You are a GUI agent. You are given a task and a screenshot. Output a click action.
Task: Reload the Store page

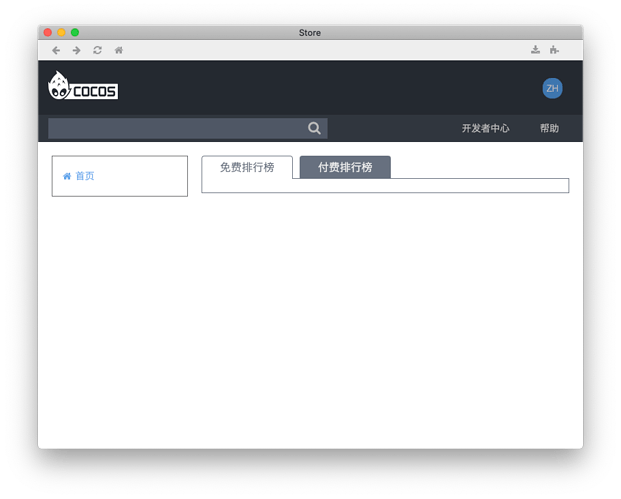tap(97, 50)
